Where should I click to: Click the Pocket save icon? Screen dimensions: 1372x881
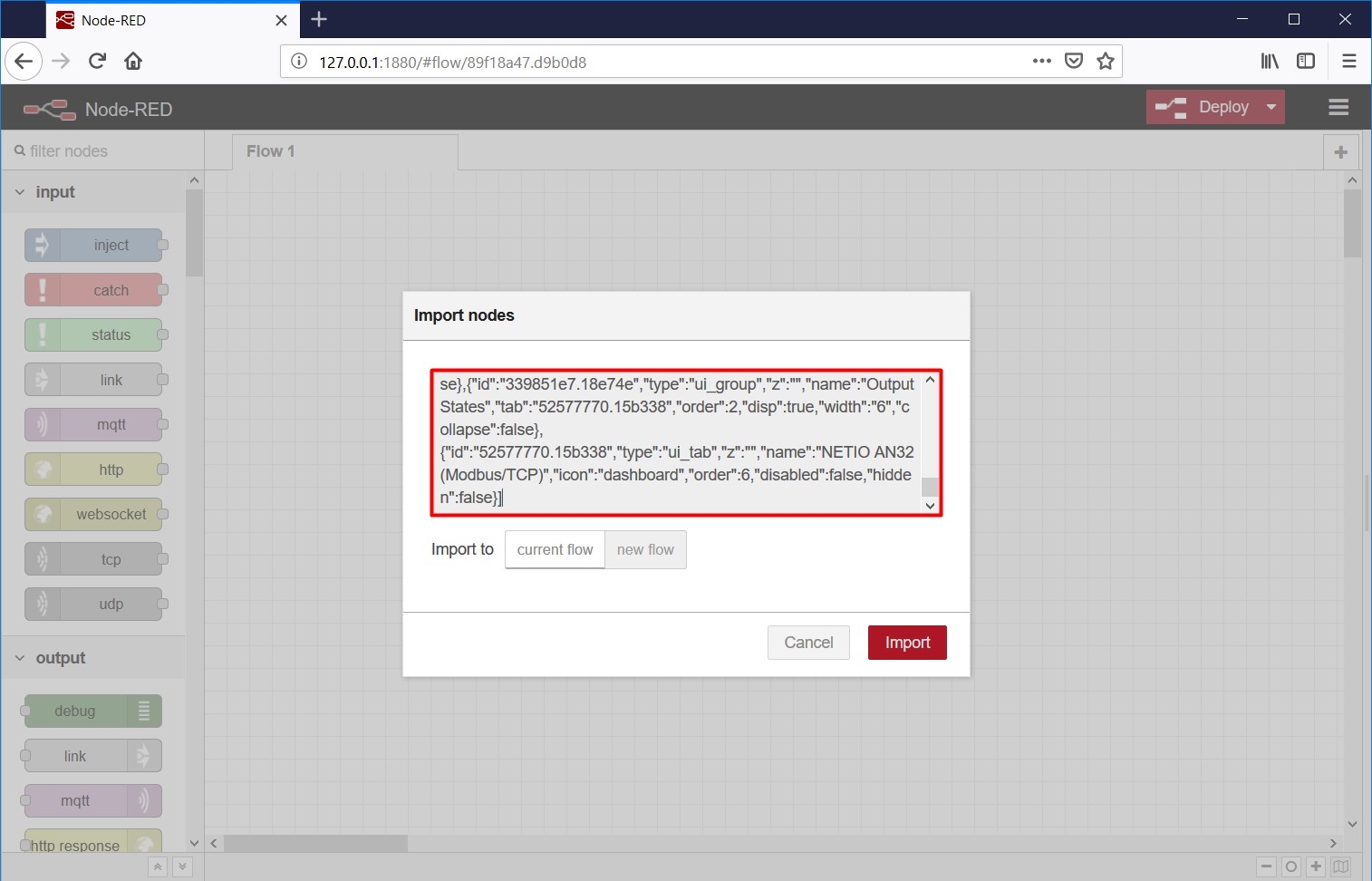[1074, 62]
